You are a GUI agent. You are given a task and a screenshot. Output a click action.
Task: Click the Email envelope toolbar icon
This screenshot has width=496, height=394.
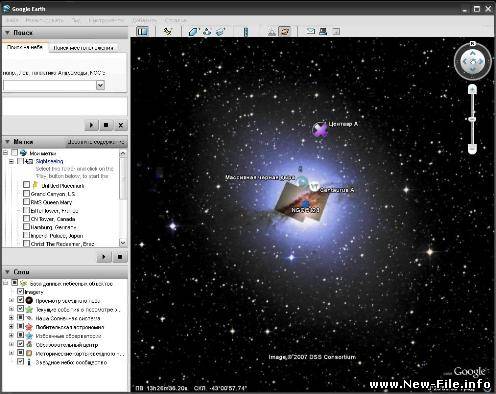(311, 31)
